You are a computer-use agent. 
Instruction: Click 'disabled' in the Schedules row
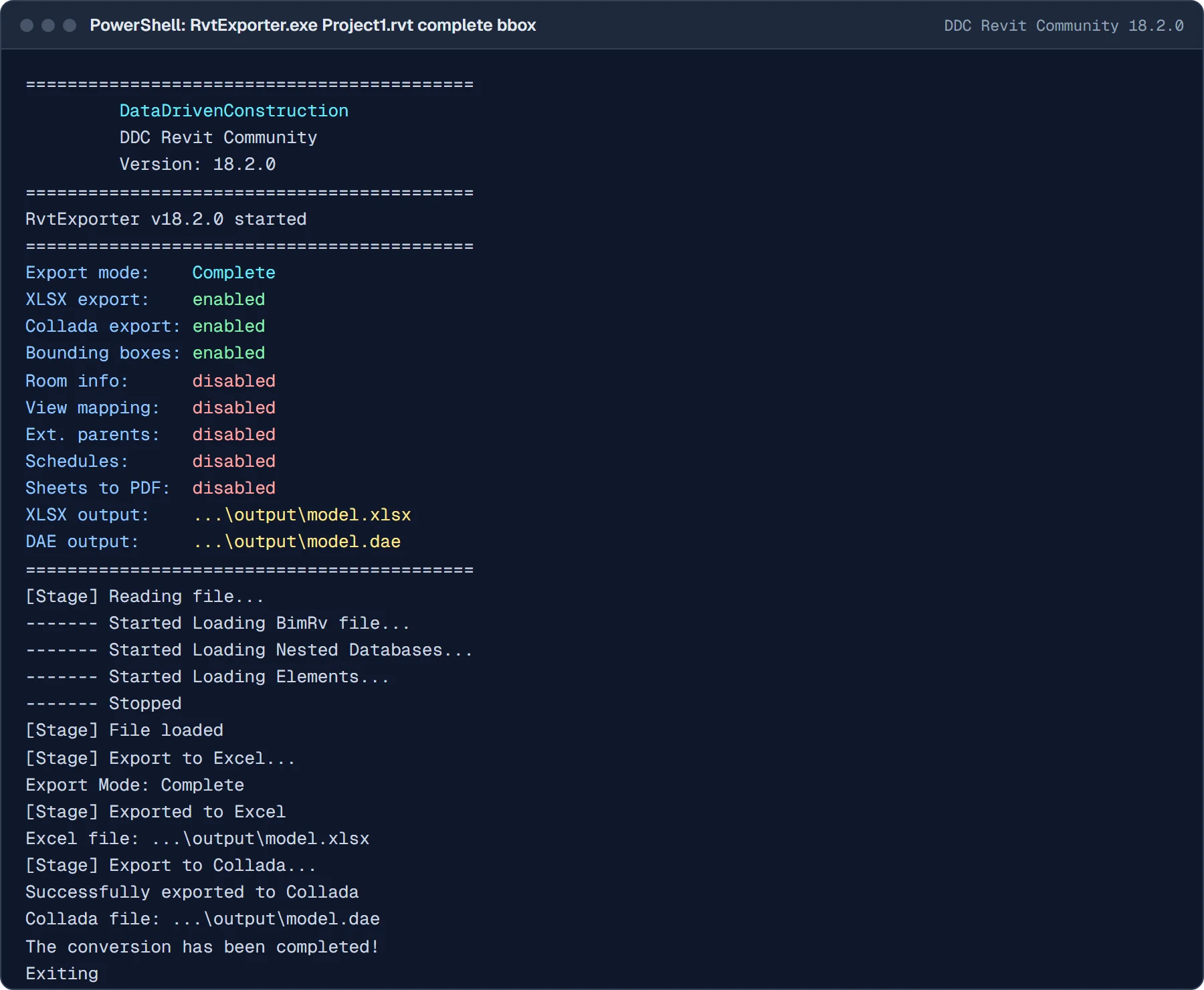click(x=233, y=462)
